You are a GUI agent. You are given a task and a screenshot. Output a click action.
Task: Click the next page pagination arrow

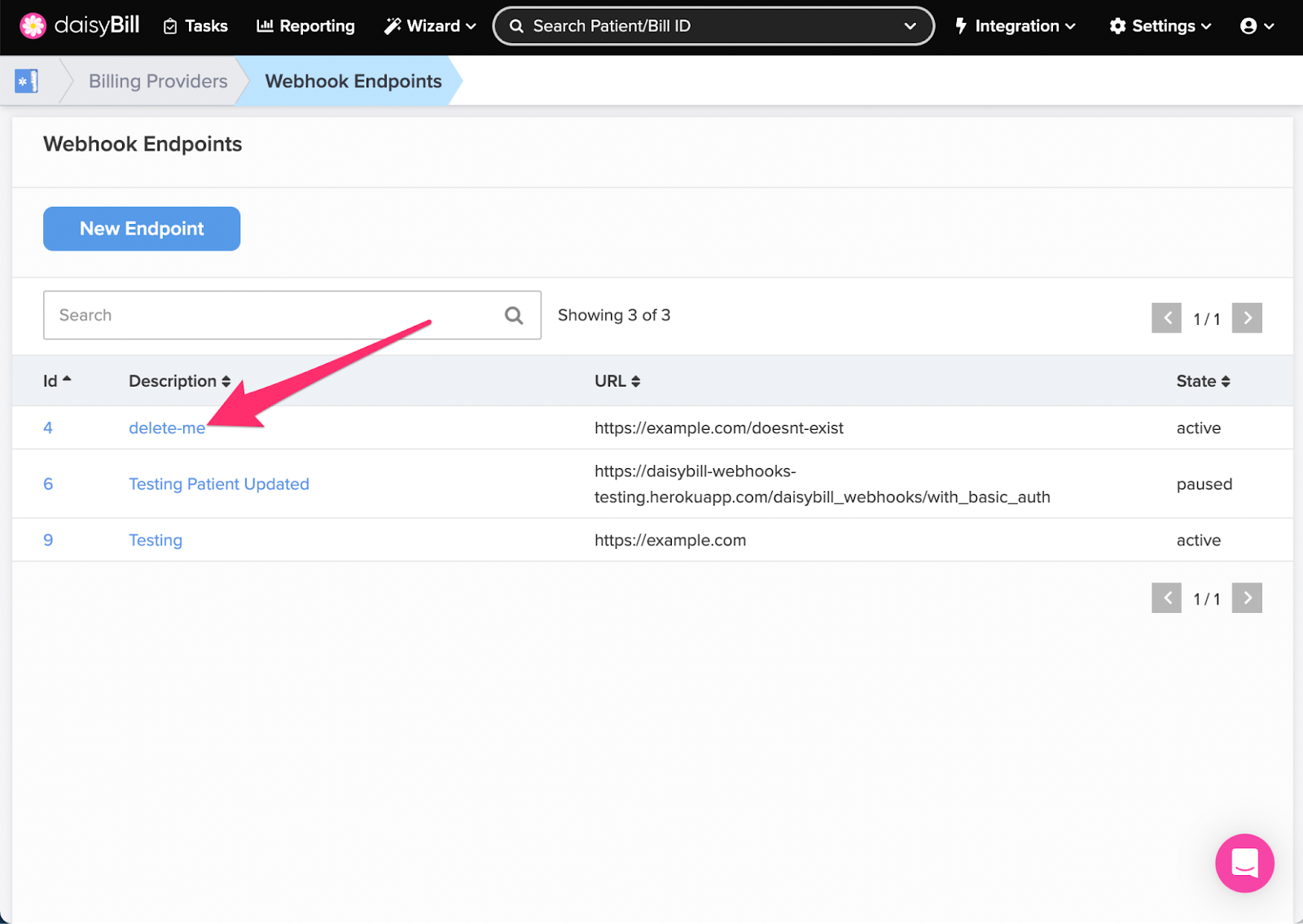click(1247, 318)
